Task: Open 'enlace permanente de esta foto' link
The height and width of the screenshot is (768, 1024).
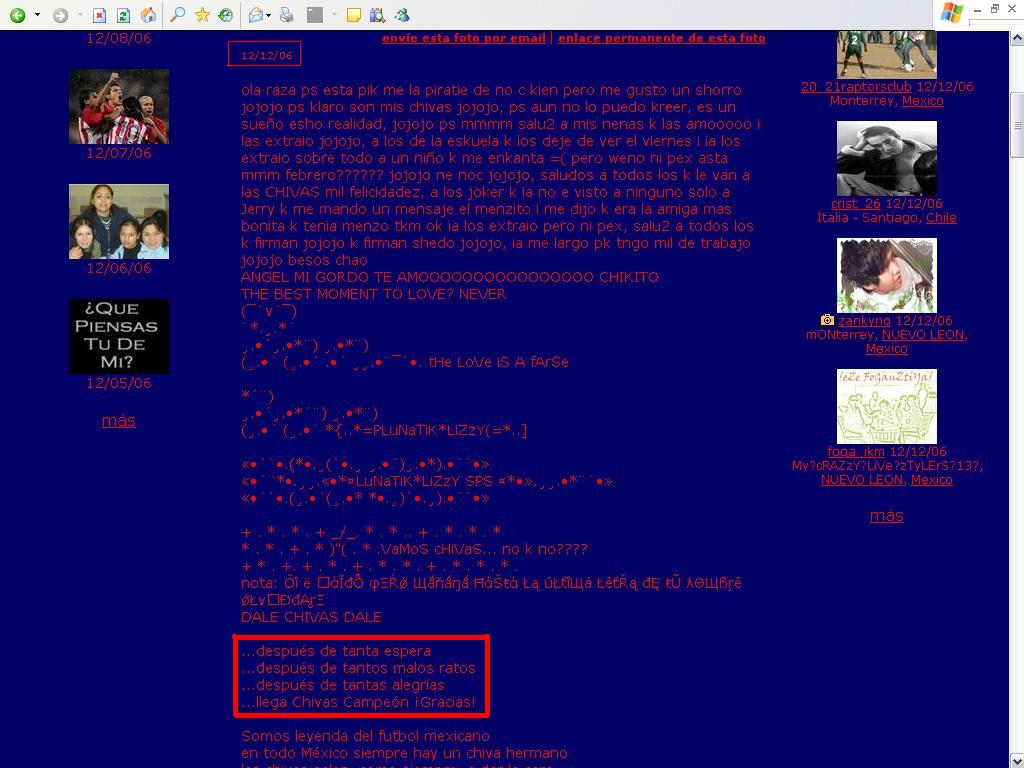Action: coord(662,38)
